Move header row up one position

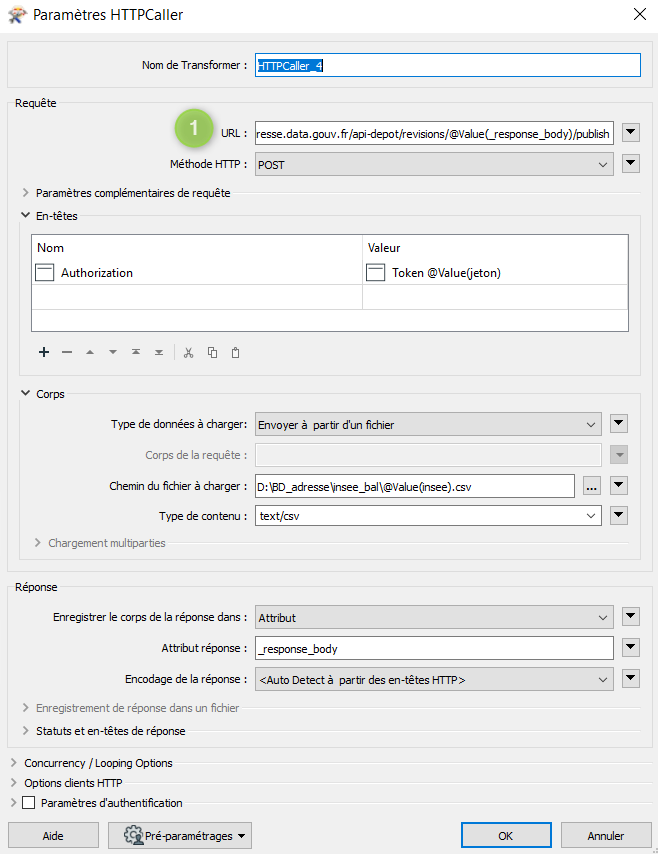[90, 352]
